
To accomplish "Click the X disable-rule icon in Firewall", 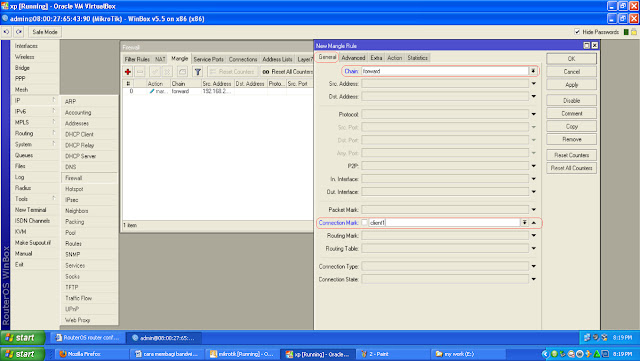I will pos(167,72).
